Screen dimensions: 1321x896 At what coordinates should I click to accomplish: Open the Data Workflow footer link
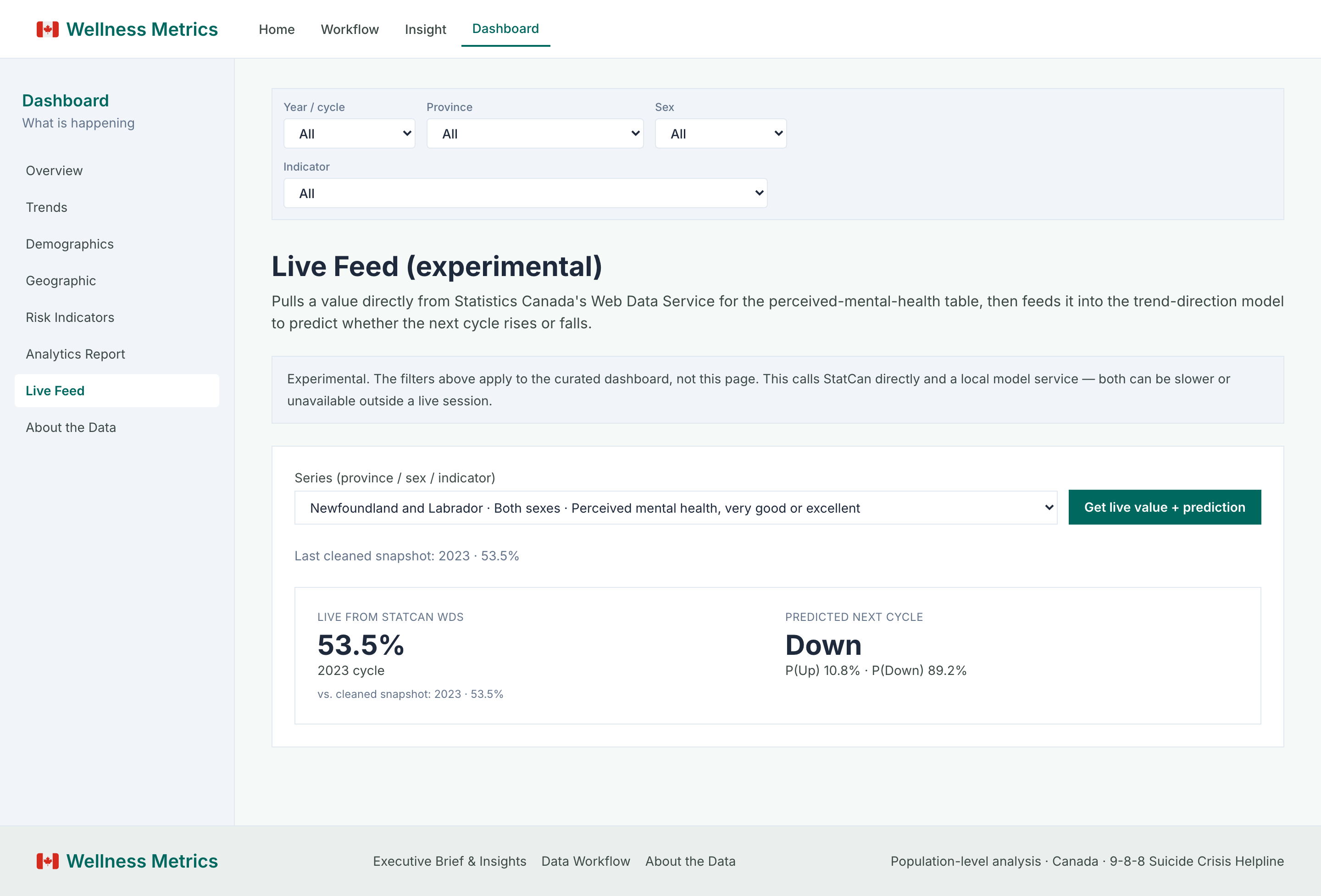click(x=585, y=861)
